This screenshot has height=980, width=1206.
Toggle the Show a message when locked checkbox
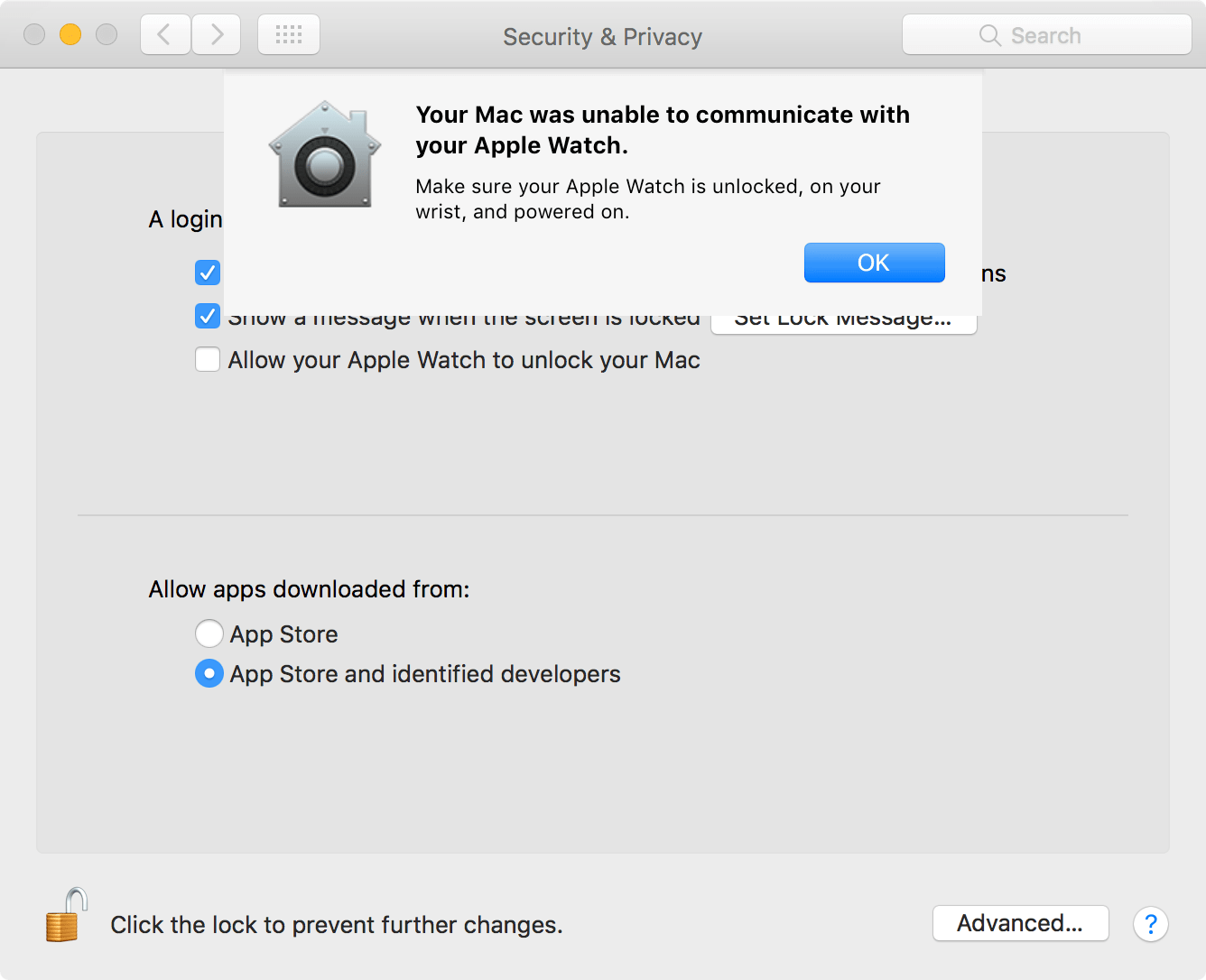(x=208, y=316)
